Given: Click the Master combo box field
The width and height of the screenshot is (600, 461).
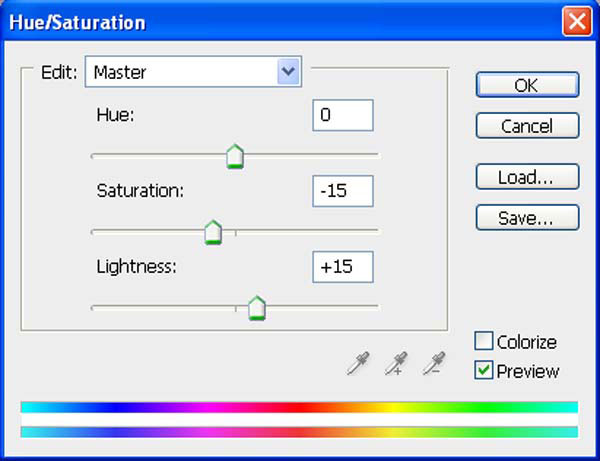Looking at the screenshot, I should [x=193, y=72].
